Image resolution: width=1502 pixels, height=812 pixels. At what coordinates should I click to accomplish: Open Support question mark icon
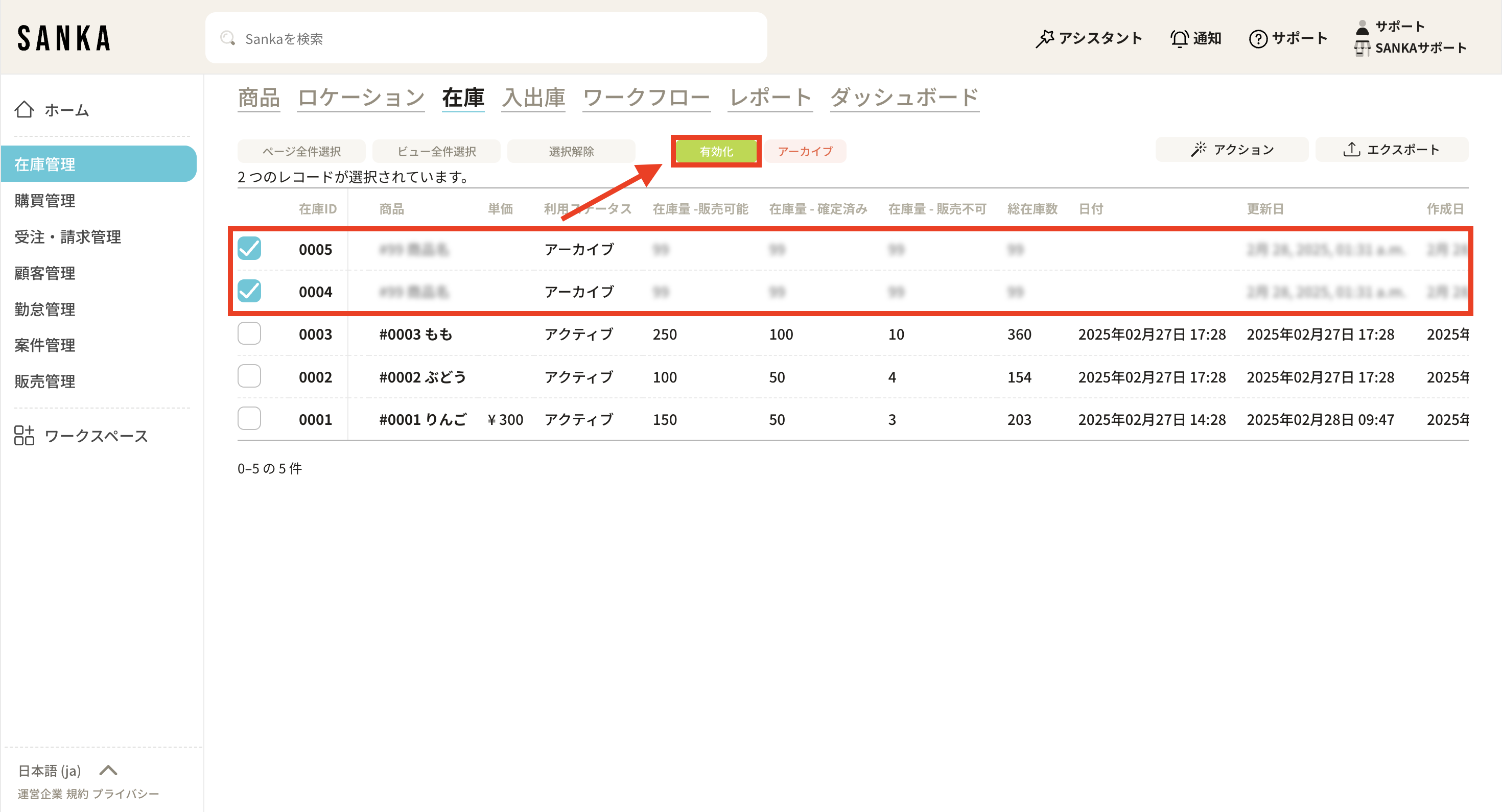pyautogui.click(x=1258, y=39)
